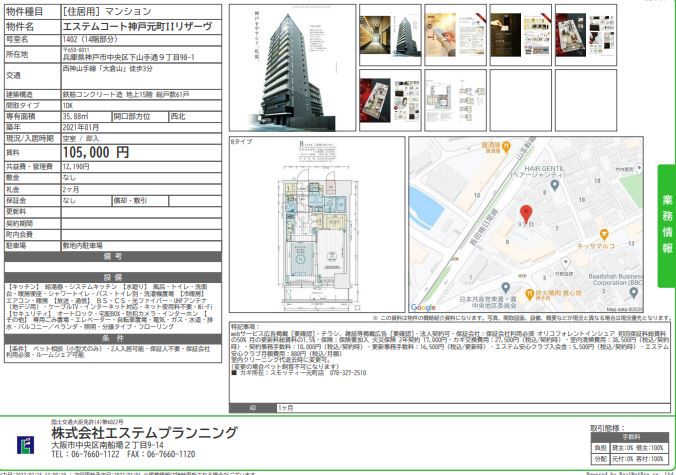676x475 pixels.
Task: Click the 設備 section header
Action: (113, 277)
